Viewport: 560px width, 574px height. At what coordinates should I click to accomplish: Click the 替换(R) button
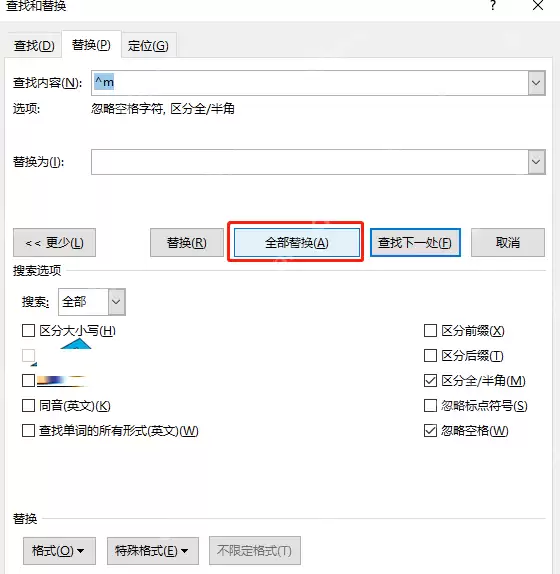(x=187, y=243)
